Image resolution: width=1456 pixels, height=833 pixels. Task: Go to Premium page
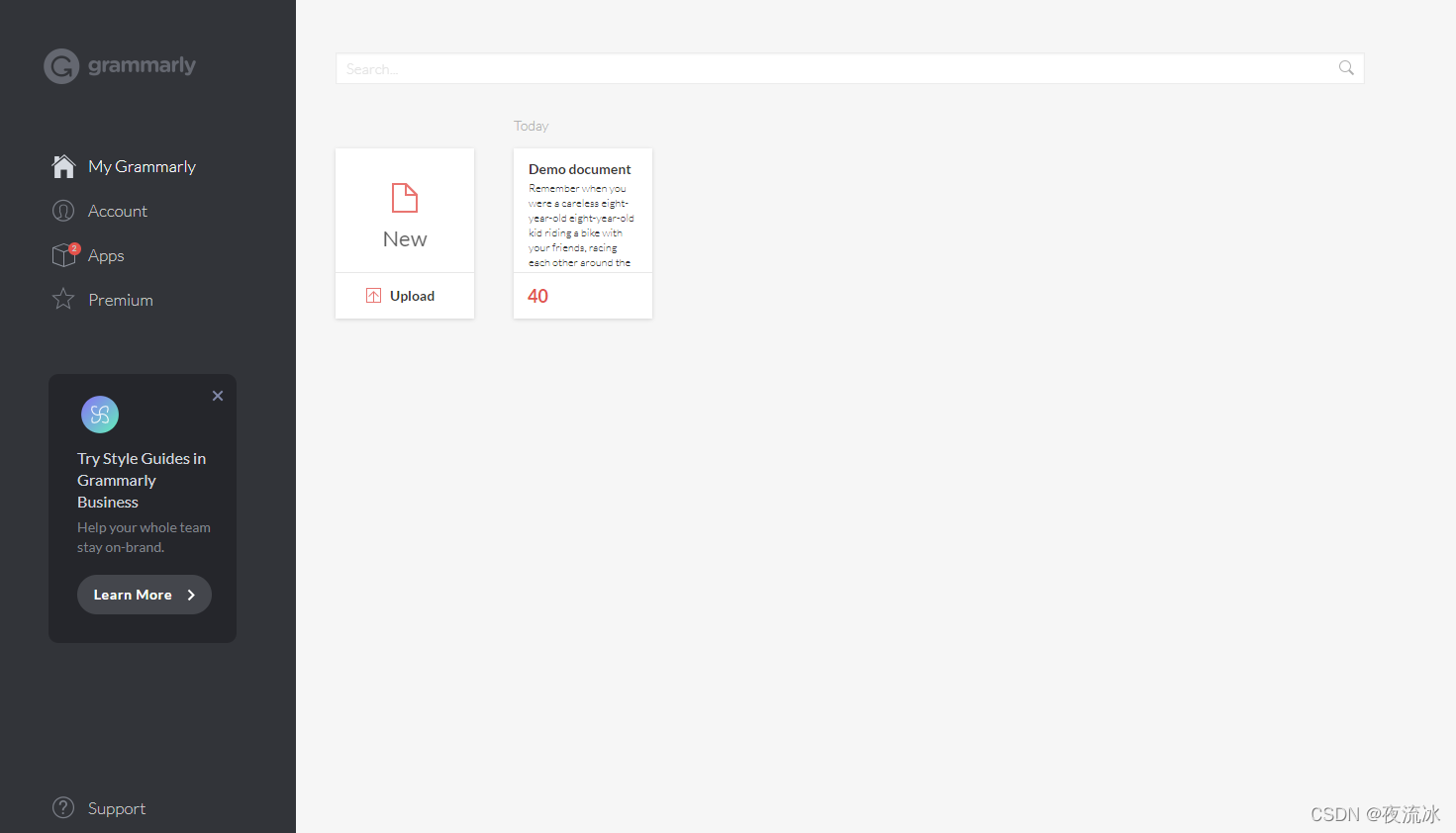120,300
